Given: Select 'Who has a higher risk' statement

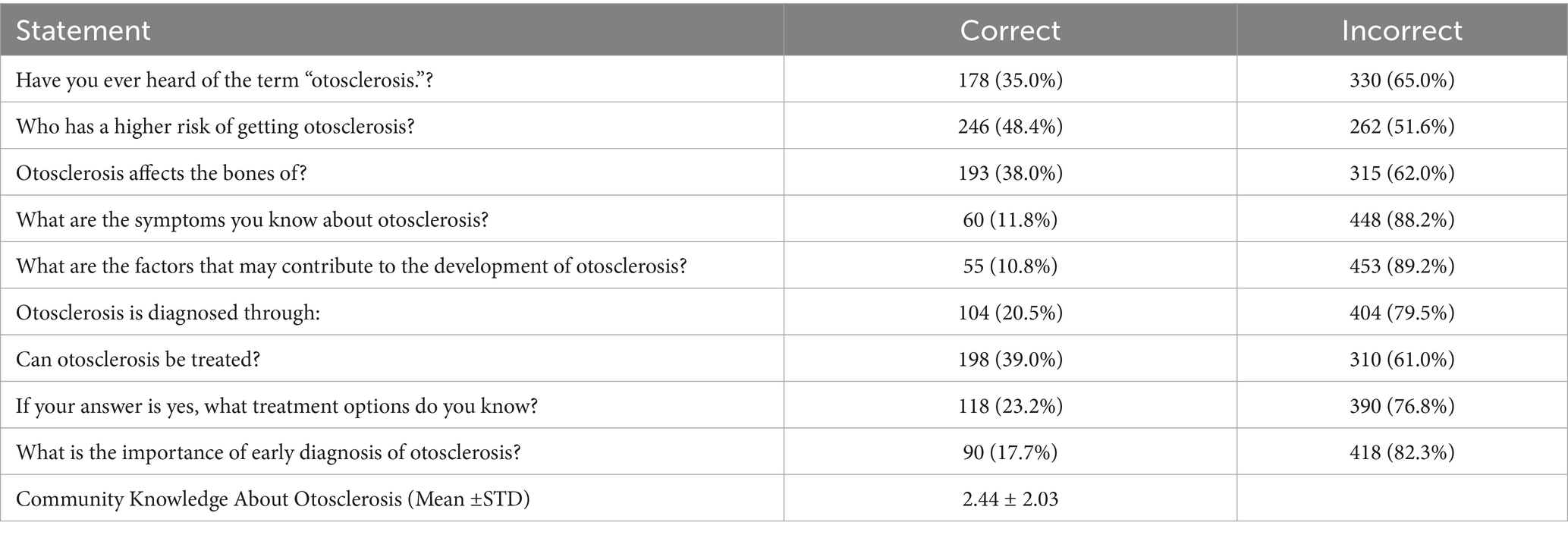Looking at the screenshot, I should point(215,126).
